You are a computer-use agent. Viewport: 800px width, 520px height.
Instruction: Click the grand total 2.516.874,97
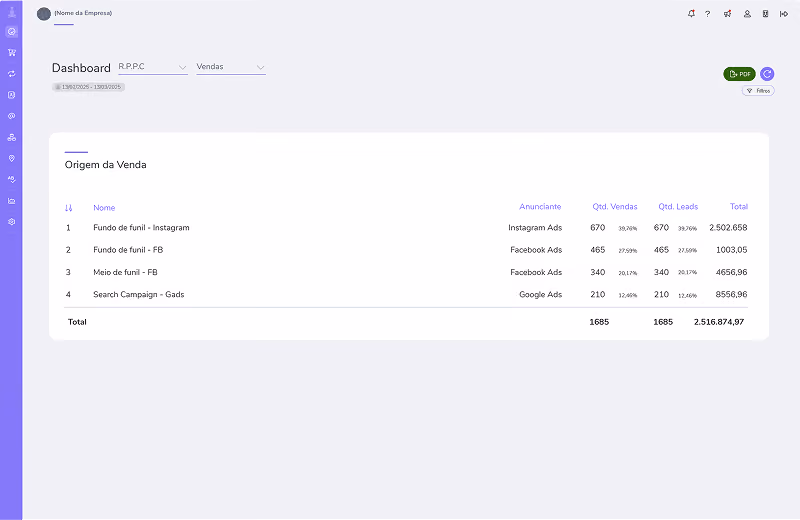click(719, 322)
